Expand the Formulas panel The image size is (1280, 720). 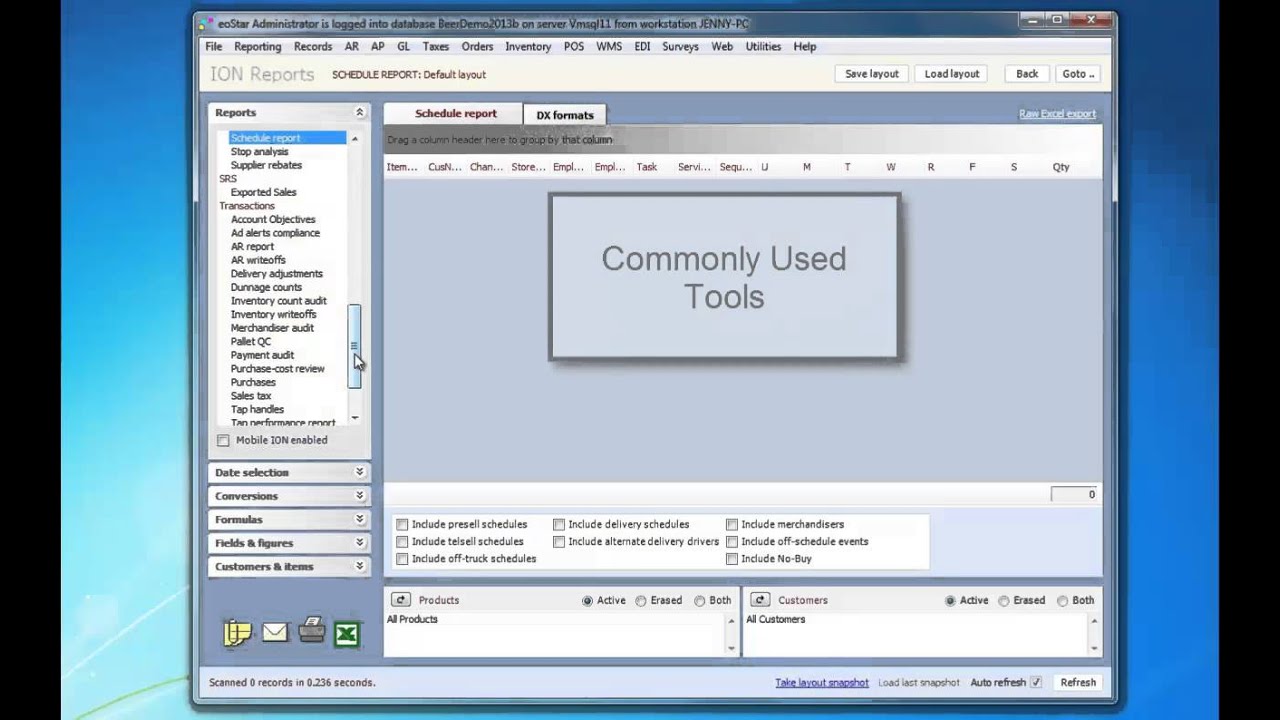[x=359, y=519]
